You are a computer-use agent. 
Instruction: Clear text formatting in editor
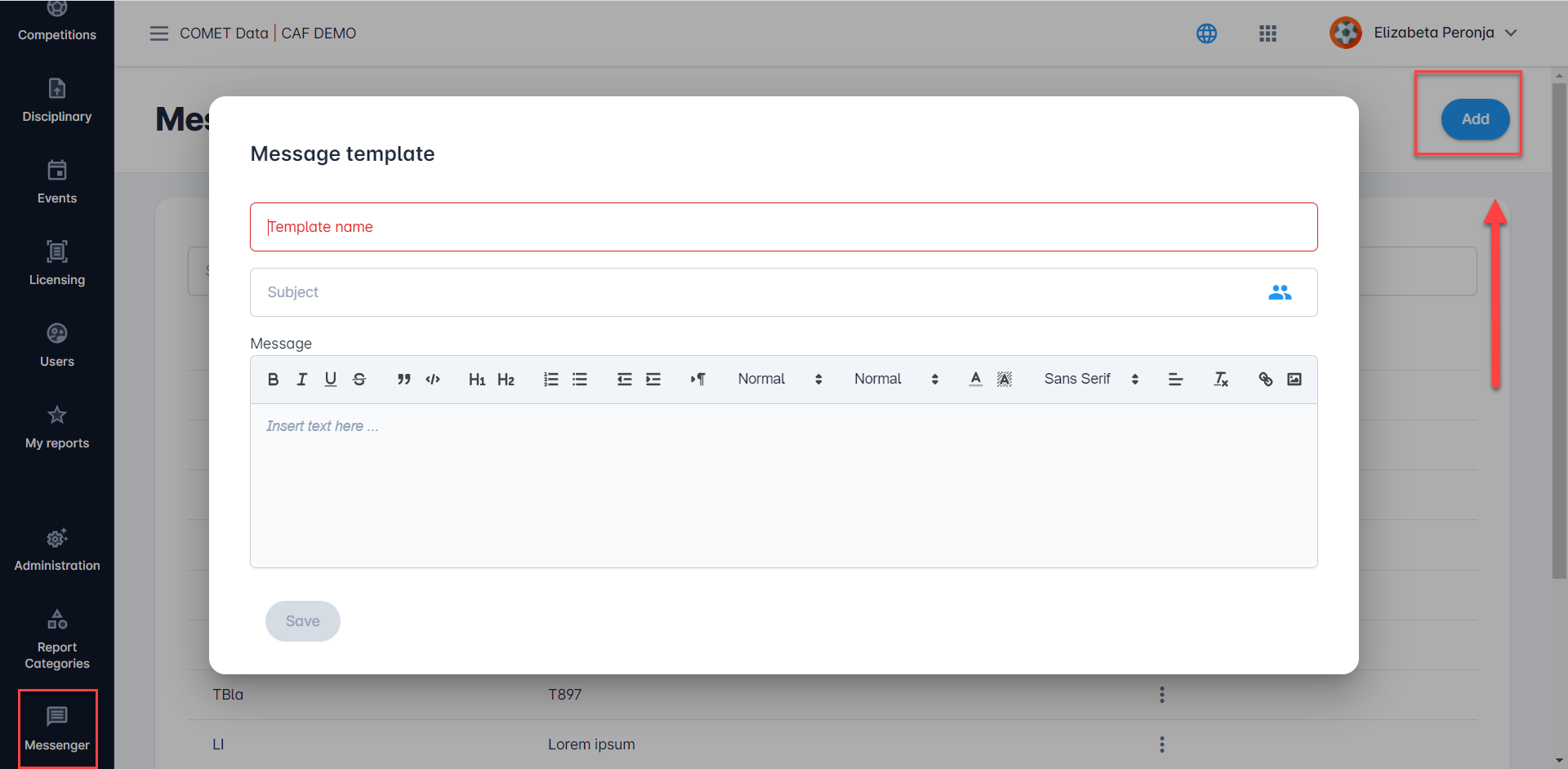point(1221,380)
